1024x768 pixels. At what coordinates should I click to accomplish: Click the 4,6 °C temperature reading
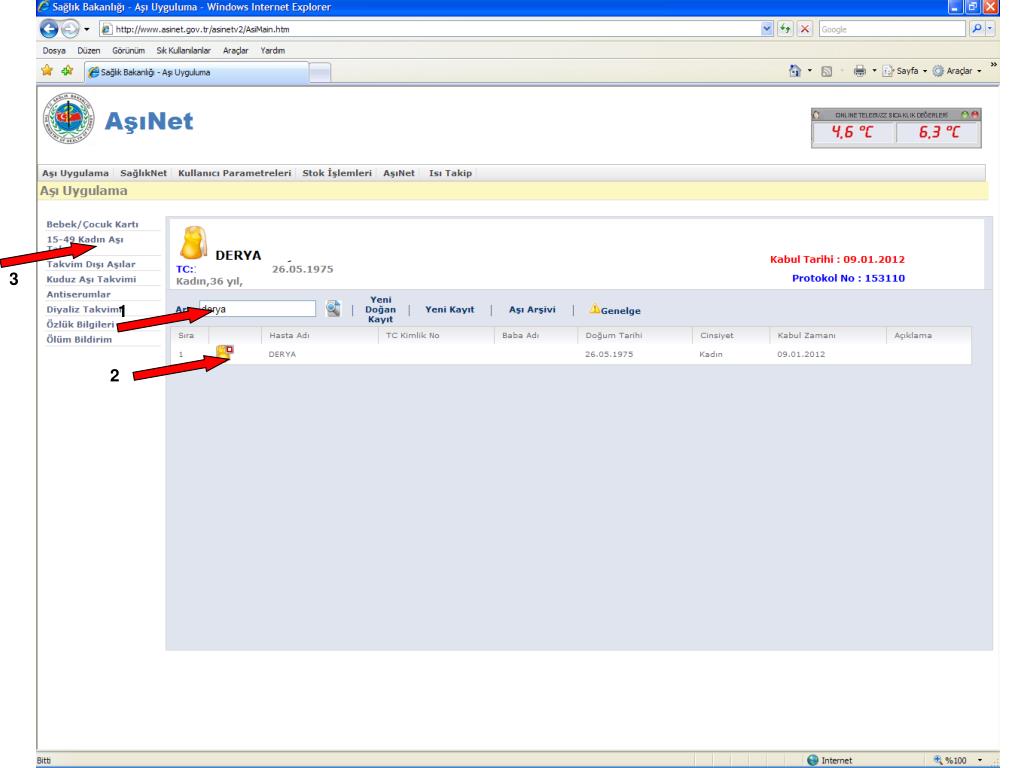[852, 133]
